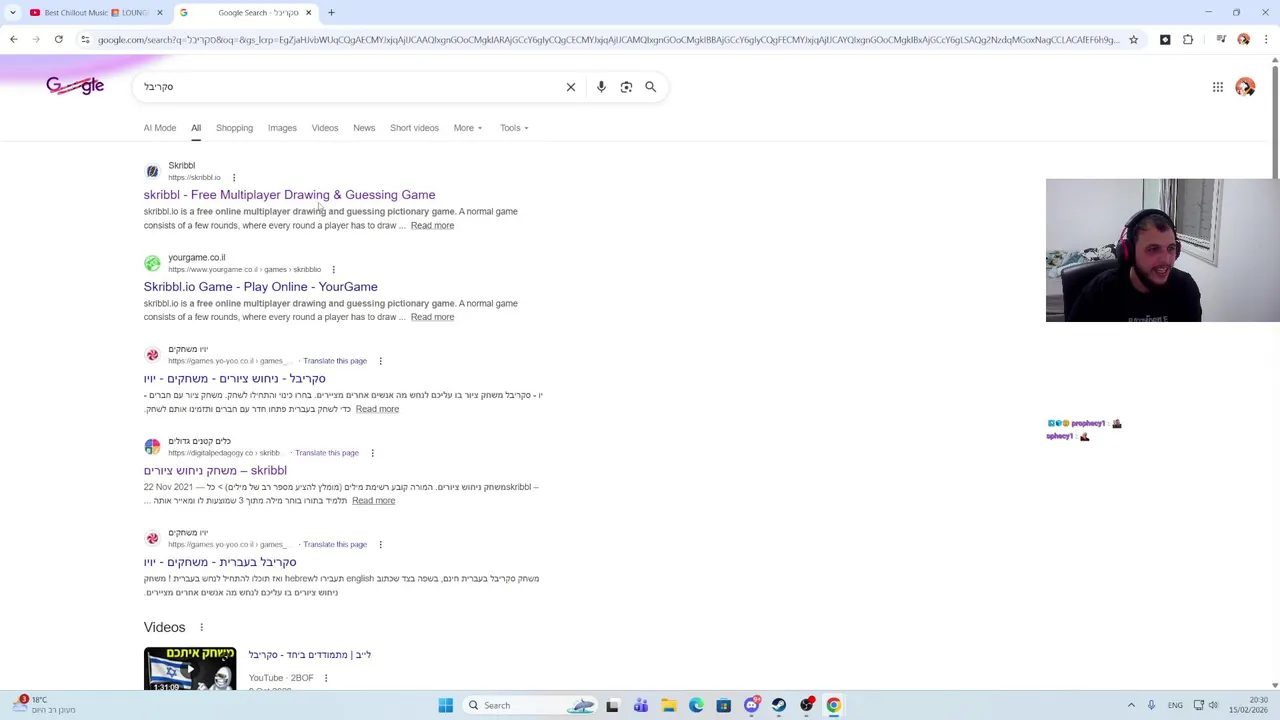Switch to Images results tab
The height and width of the screenshot is (720, 1280).
tap(282, 128)
